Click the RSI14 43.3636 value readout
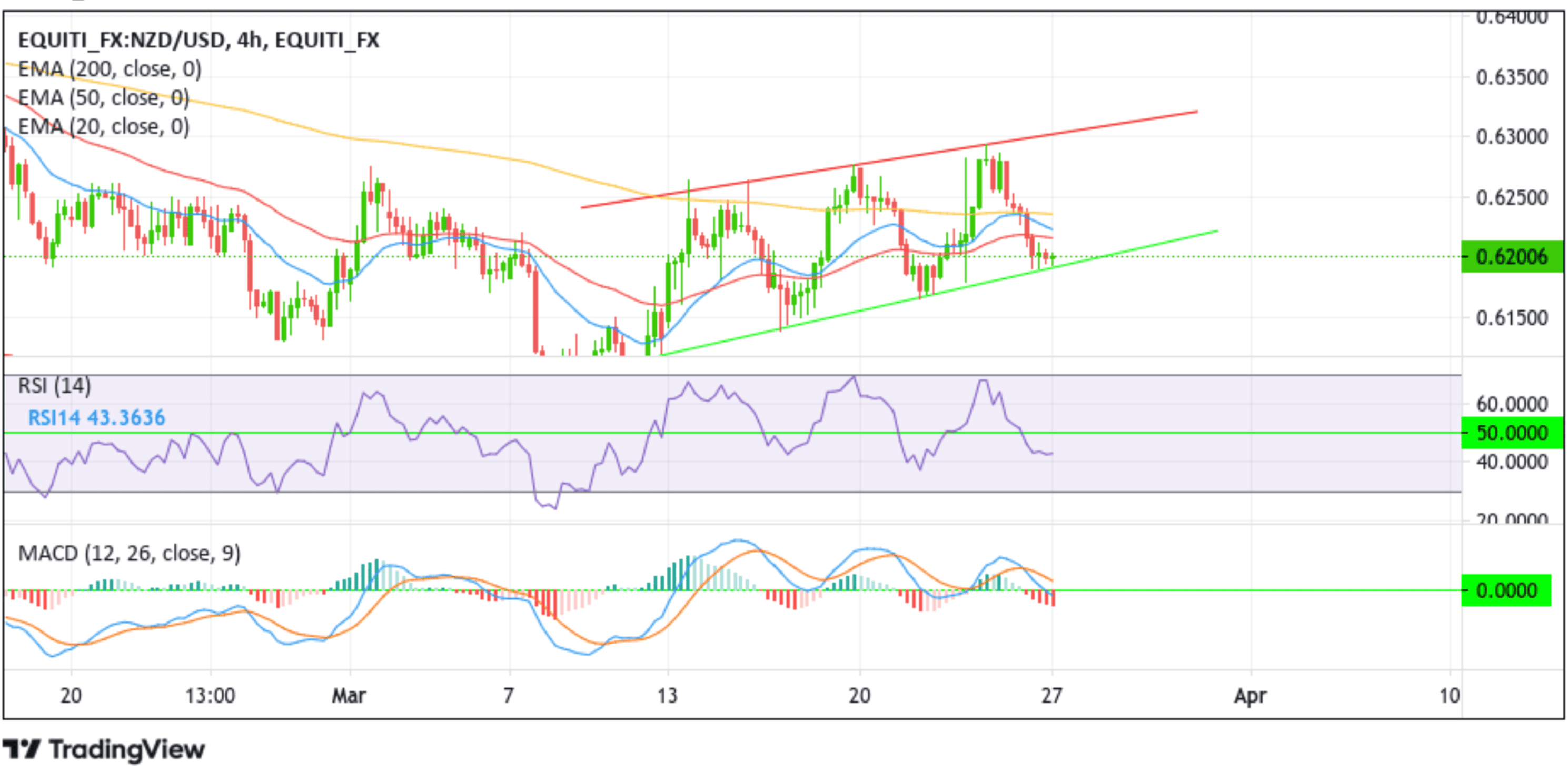Screen dimensions: 1568x782 click(x=97, y=417)
